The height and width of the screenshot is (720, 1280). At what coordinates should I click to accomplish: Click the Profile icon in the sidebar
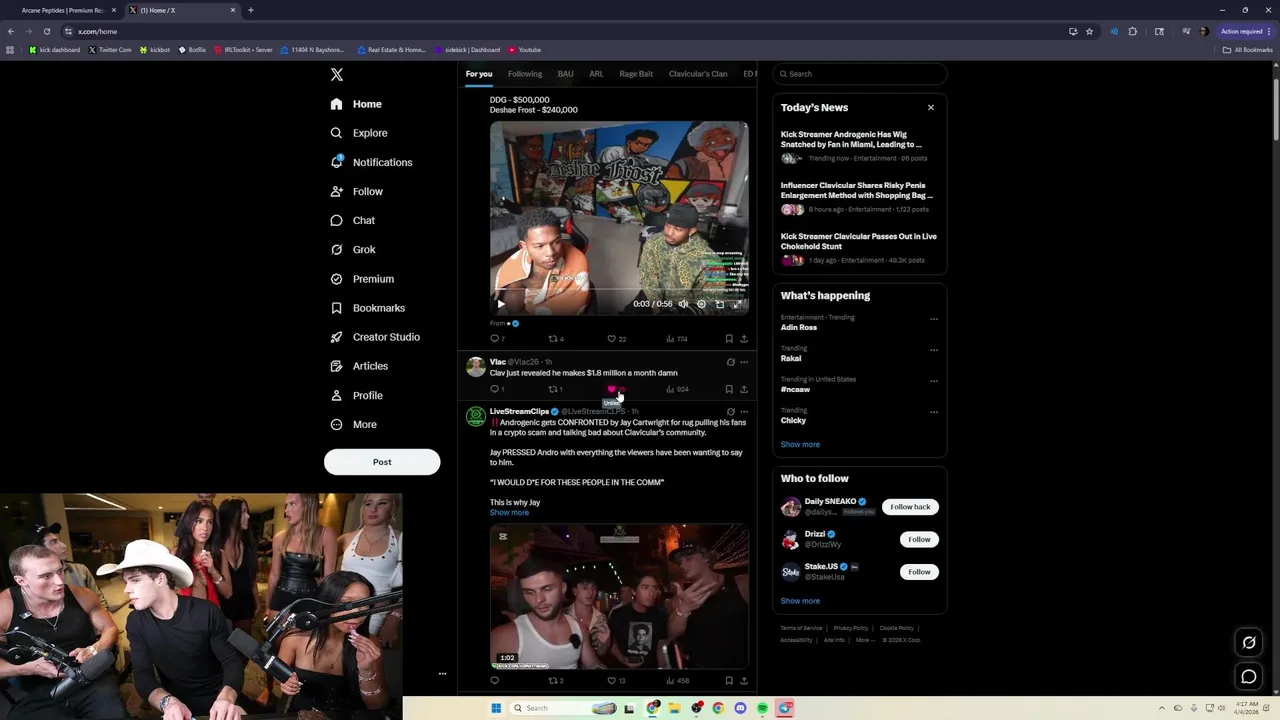click(x=336, y=395)
